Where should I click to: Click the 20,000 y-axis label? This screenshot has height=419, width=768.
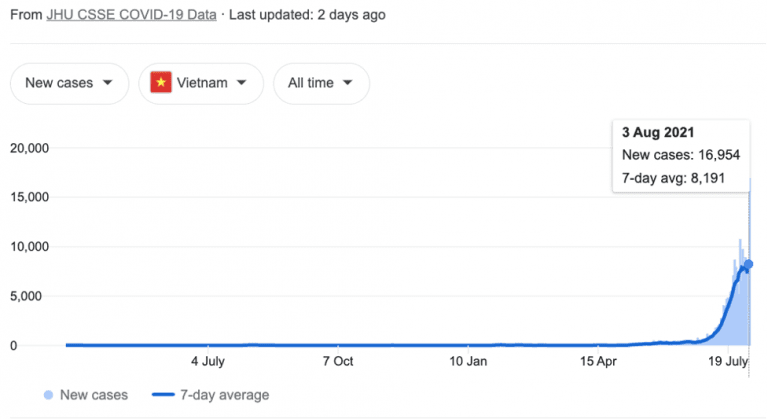pos(29,148)
